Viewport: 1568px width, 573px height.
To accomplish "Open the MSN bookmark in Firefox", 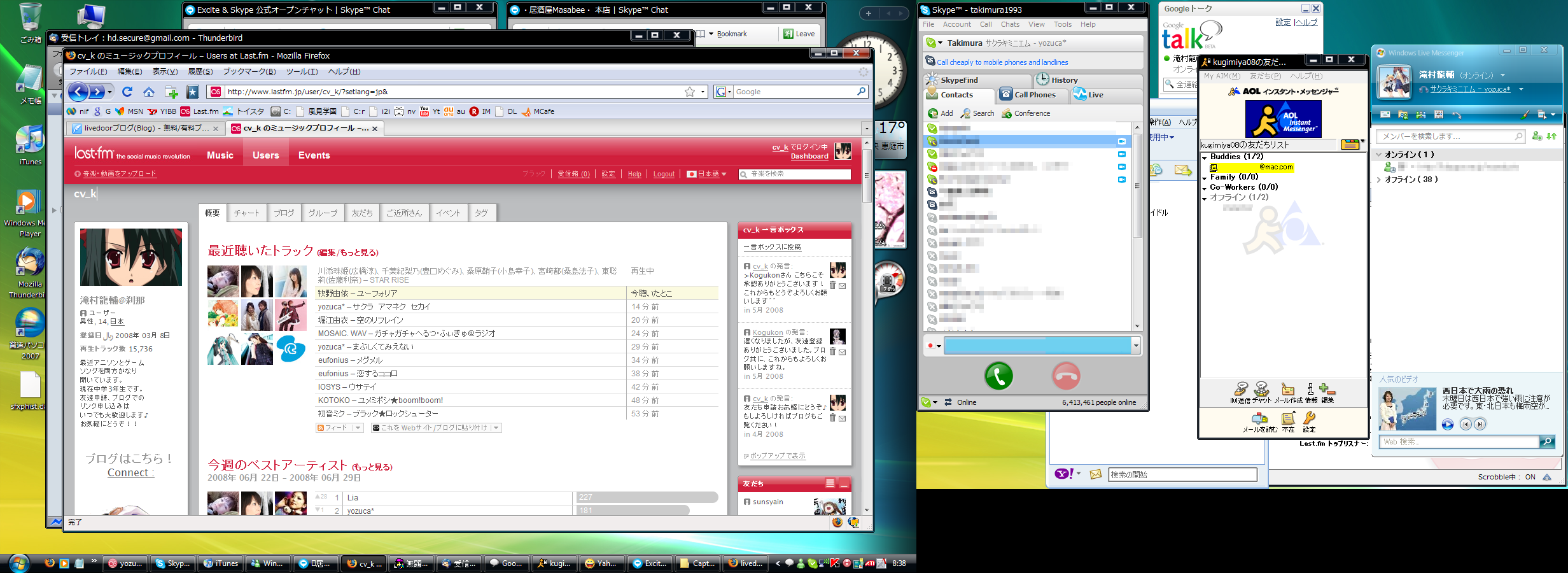I will (129, 111).
